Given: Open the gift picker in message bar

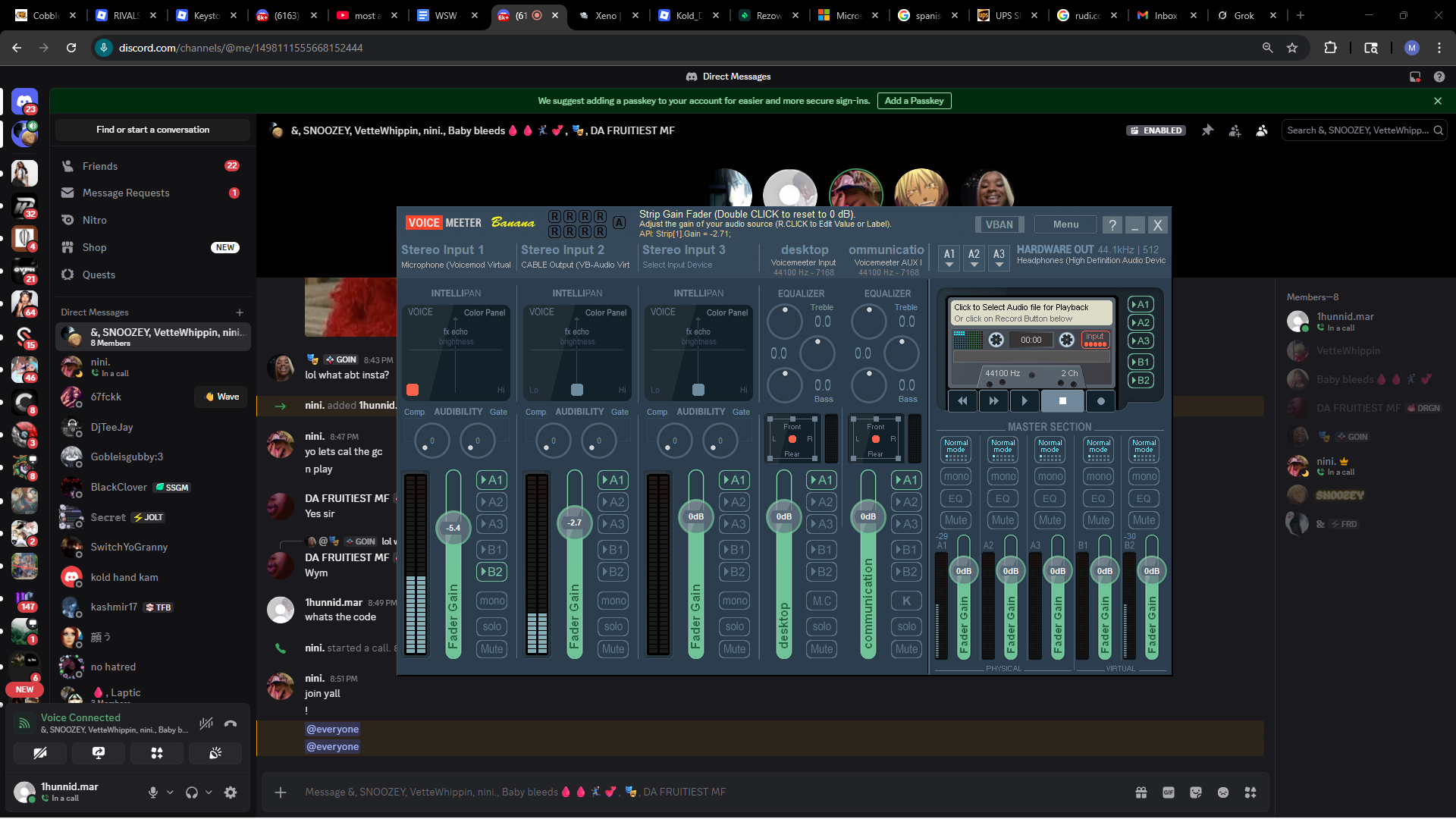Looking at the screenshot, I should [x=1141, y=792].
